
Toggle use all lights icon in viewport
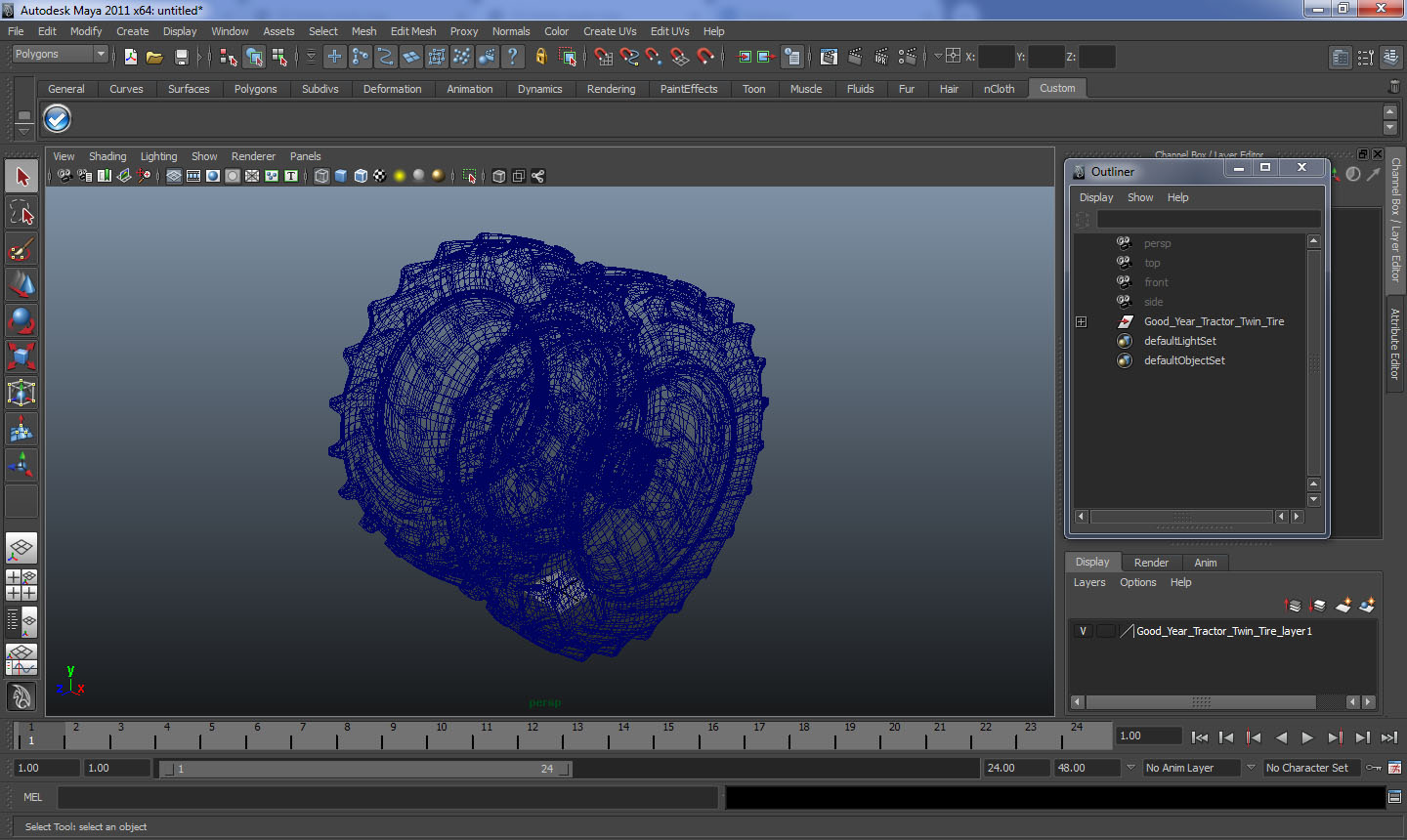click(400, 176)
